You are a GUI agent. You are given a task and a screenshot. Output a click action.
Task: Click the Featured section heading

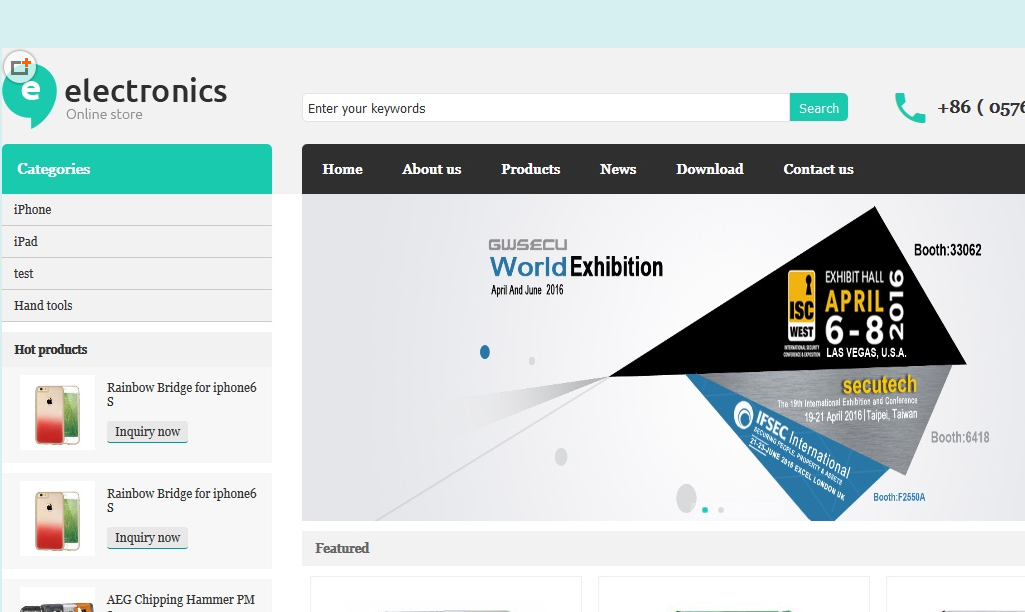pyautogui.click(x=342, y=549)
